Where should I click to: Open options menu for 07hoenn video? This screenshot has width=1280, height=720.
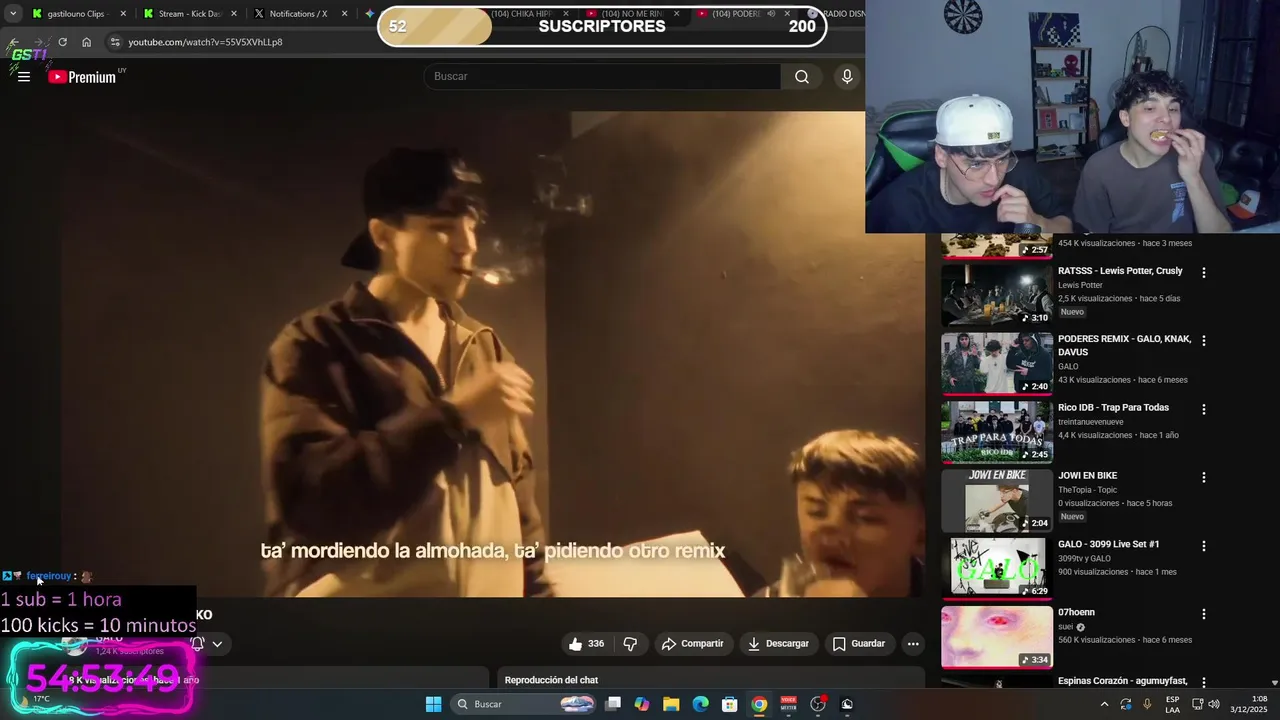click(1203, 614)
